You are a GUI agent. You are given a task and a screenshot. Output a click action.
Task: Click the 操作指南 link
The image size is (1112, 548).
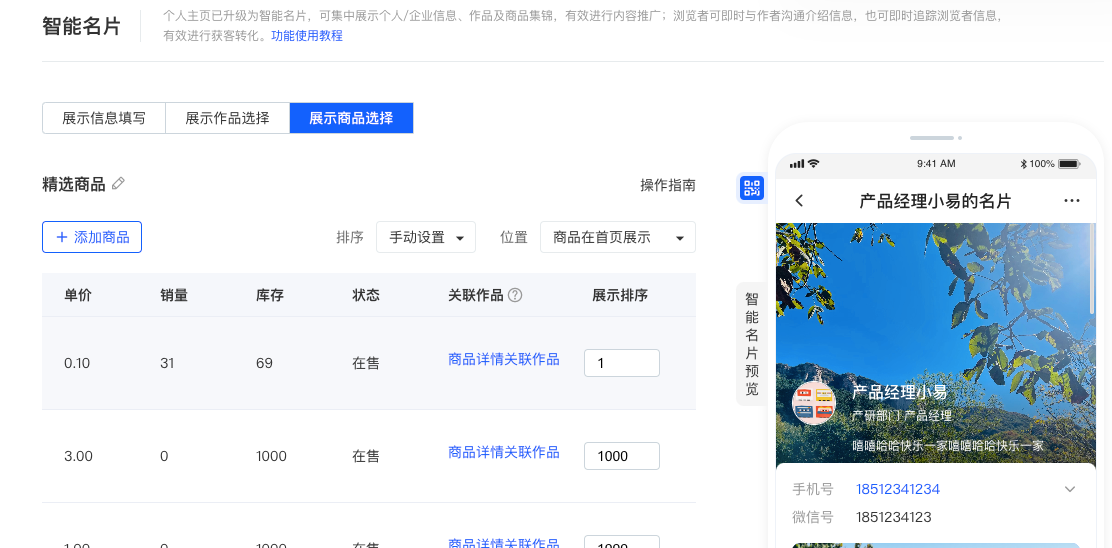pos(667,185)
